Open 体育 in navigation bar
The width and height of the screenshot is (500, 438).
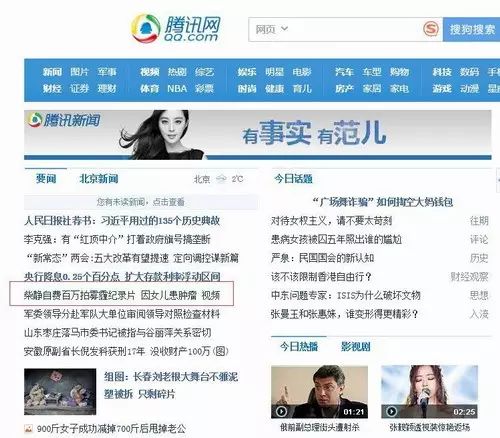coord(149,89)
